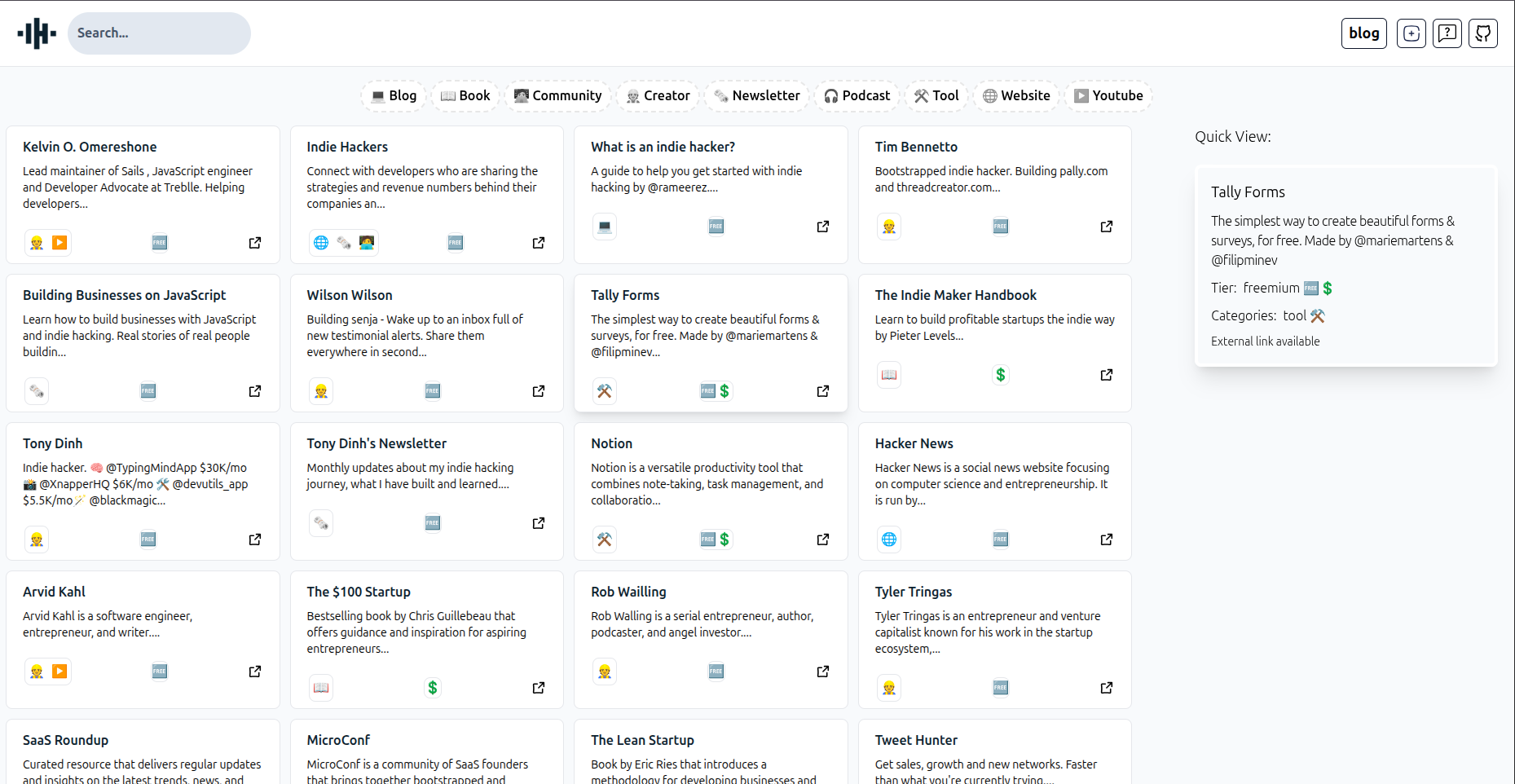Click the dollar sign icon on The Indie Maker Handbook card
Viewport: 1515px width, 784px height.
pyautogui.click(x=1000, y=375)
